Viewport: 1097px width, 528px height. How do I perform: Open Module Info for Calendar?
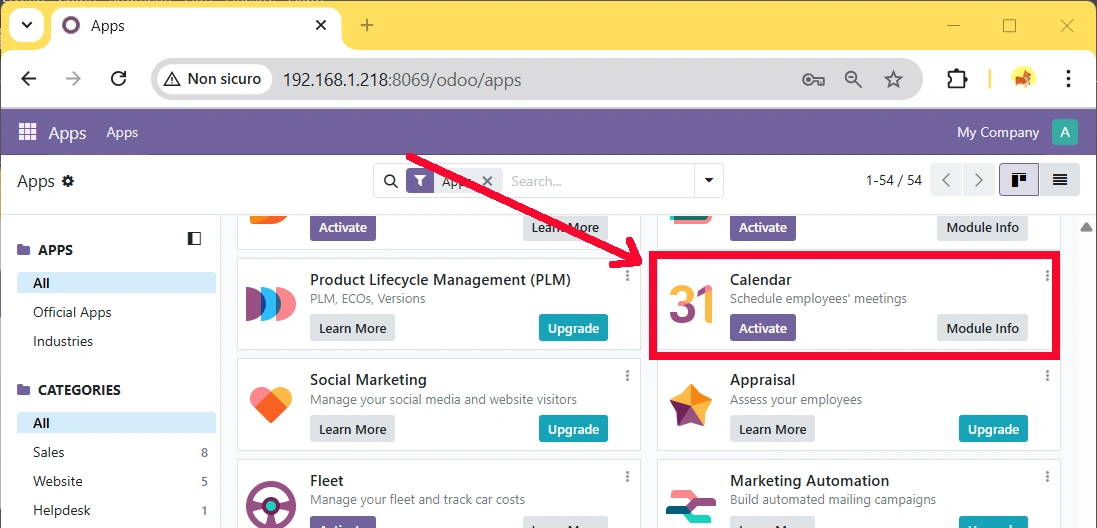982,328
